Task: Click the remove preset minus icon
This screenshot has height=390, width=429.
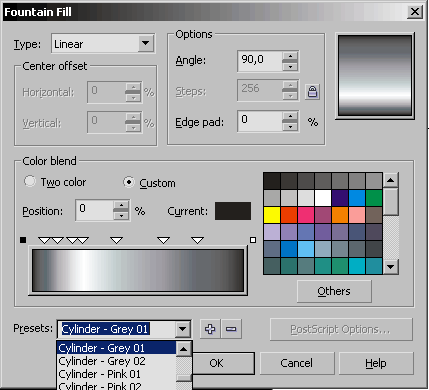Action: click(x=231, y=329)
